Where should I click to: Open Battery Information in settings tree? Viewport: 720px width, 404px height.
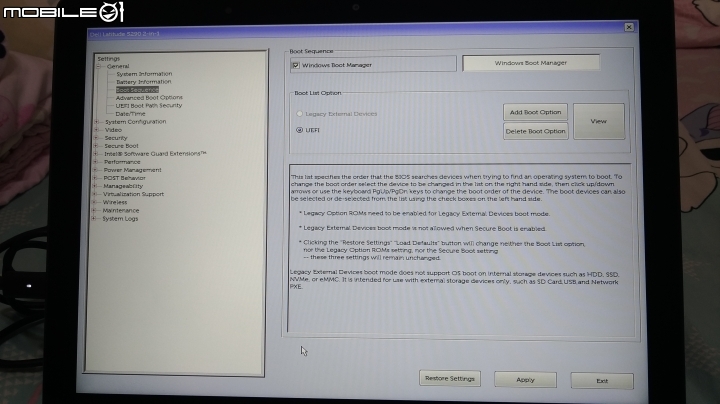tap(144, 82)
